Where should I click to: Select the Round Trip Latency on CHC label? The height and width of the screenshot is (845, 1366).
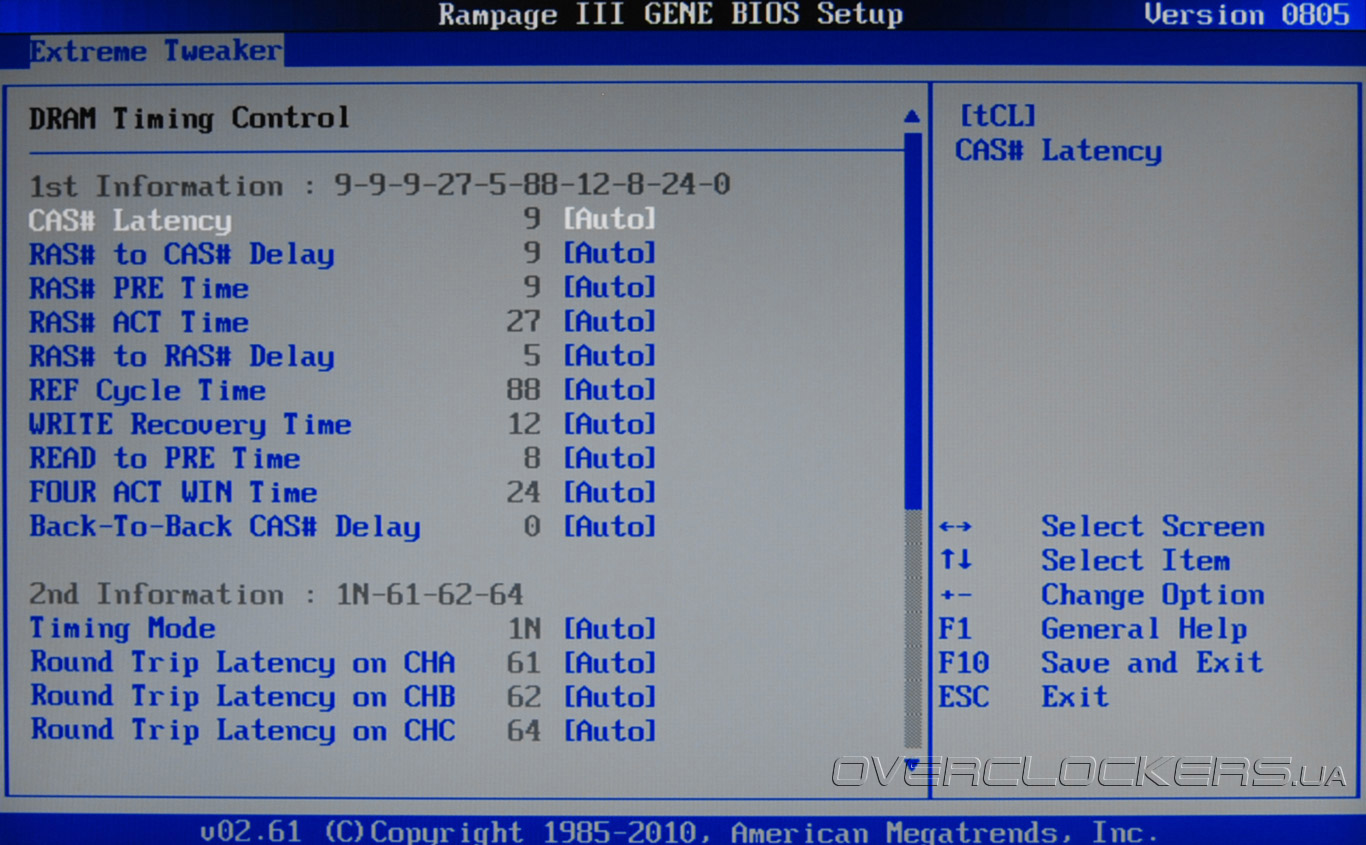[x=242, y=730]
